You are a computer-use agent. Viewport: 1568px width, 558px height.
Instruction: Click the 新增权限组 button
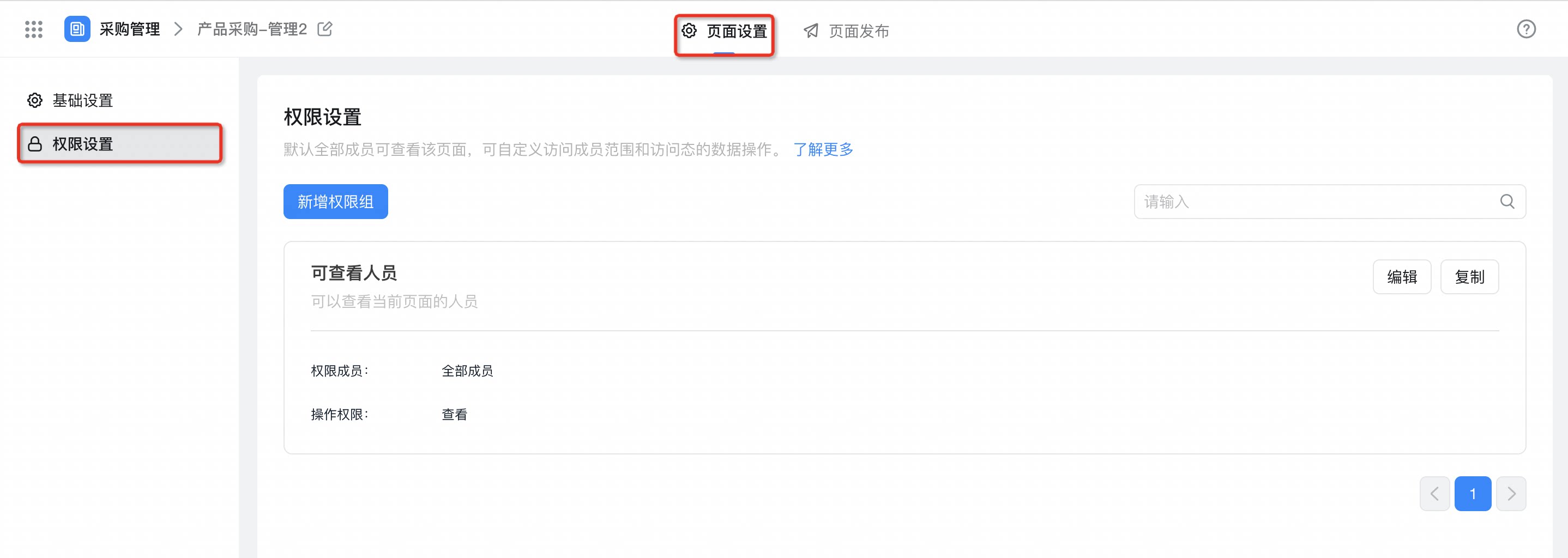point(335,202)
